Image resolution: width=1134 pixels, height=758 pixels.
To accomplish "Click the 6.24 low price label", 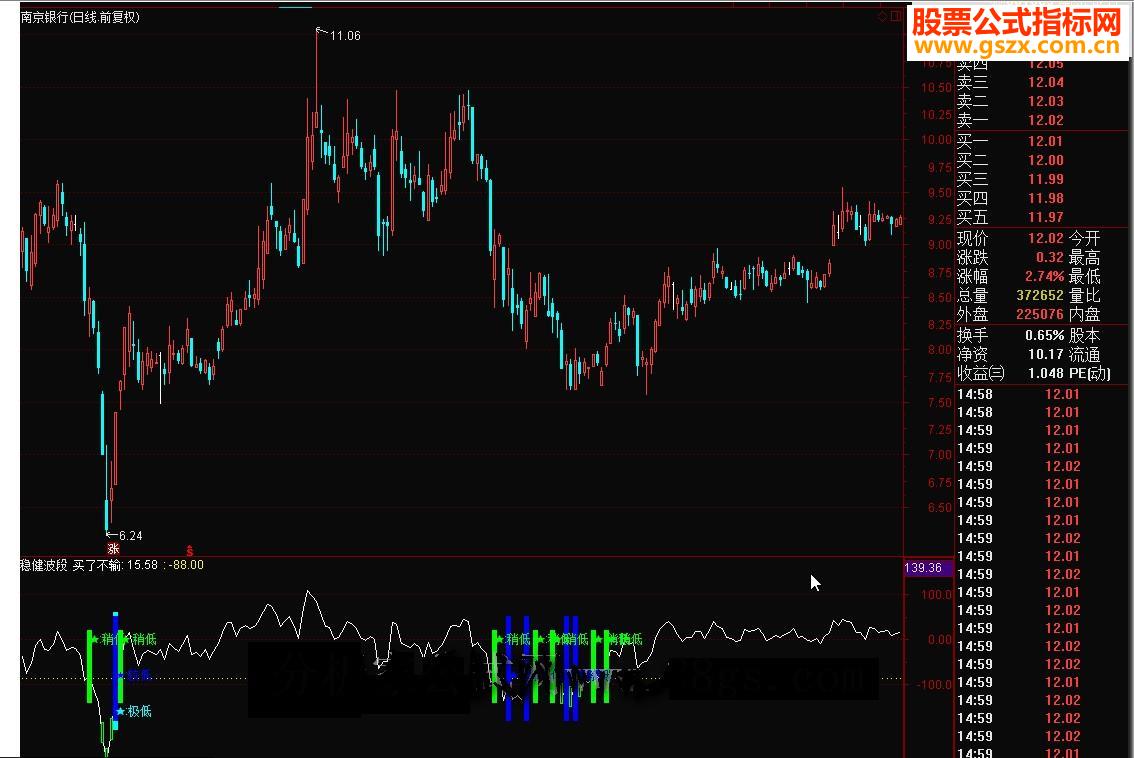I will (130, 536).
